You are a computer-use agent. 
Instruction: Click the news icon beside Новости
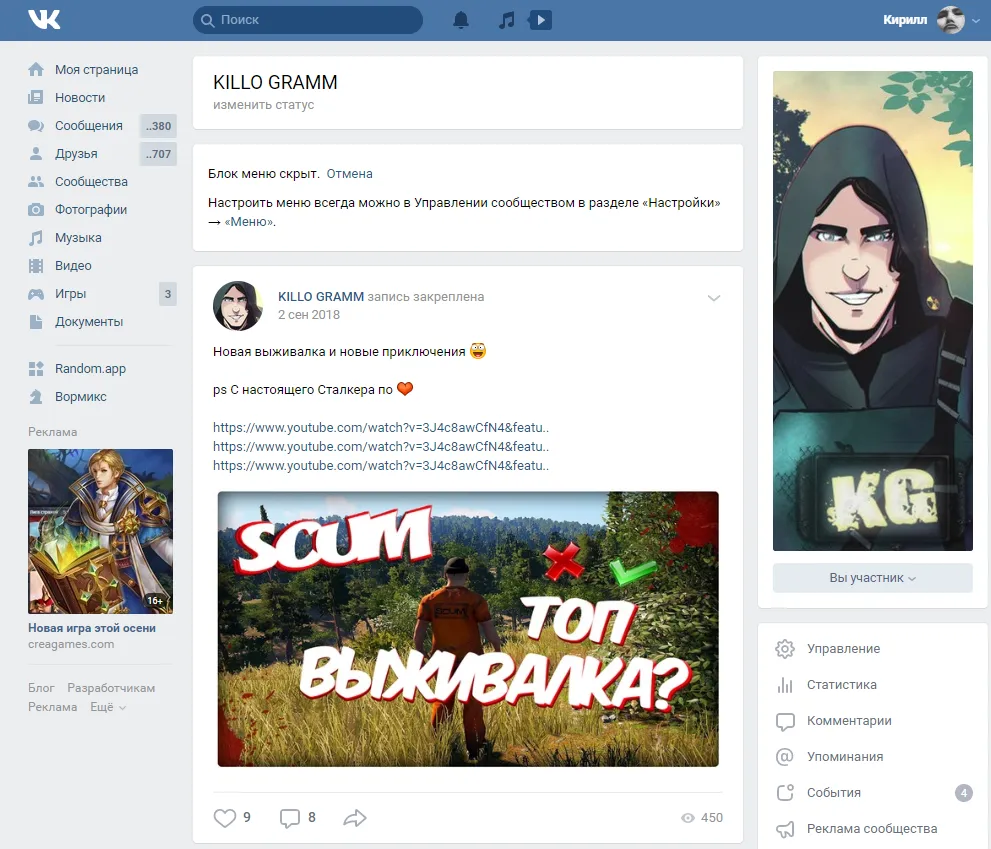pos(36,97)
